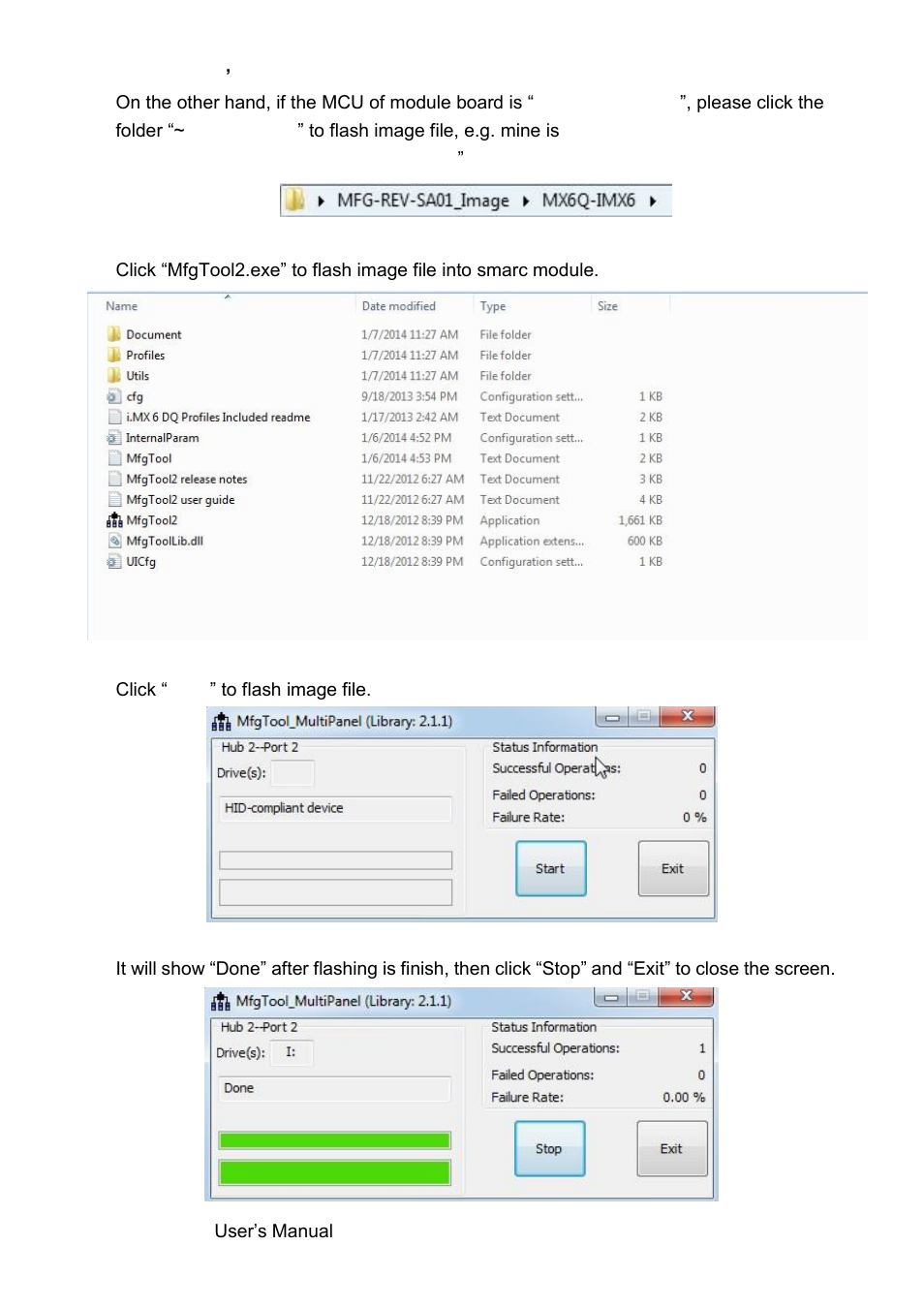
Task: Go to MFG-REV-SA01_Image breadcrumb folder
Action: point(422,201)
